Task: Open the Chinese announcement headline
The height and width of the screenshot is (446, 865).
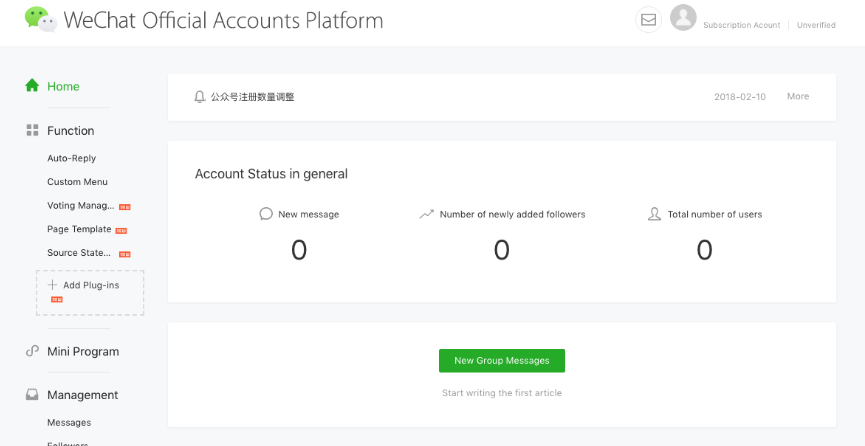Action: 252,97
